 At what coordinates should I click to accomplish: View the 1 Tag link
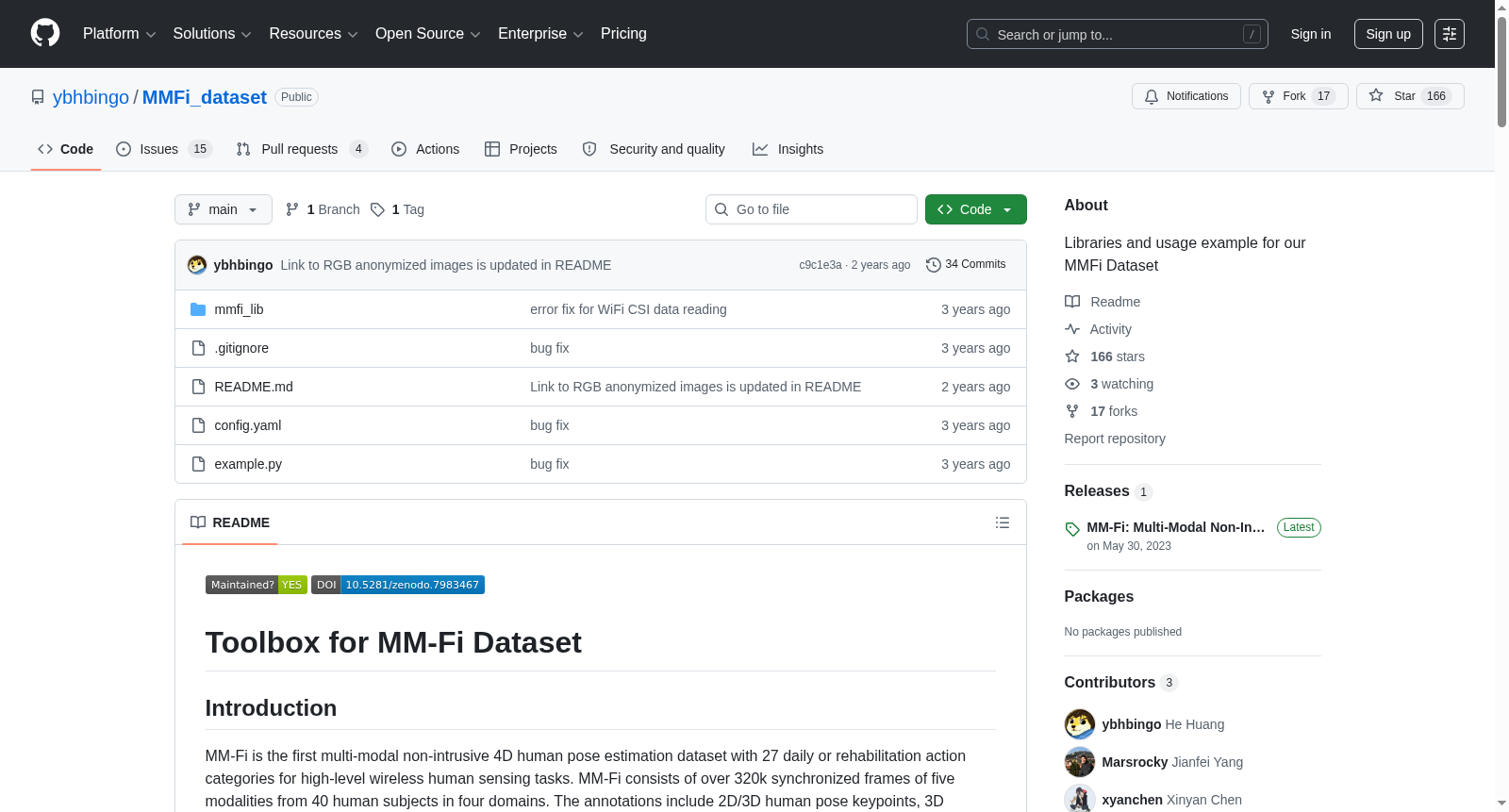pos(397,209)
